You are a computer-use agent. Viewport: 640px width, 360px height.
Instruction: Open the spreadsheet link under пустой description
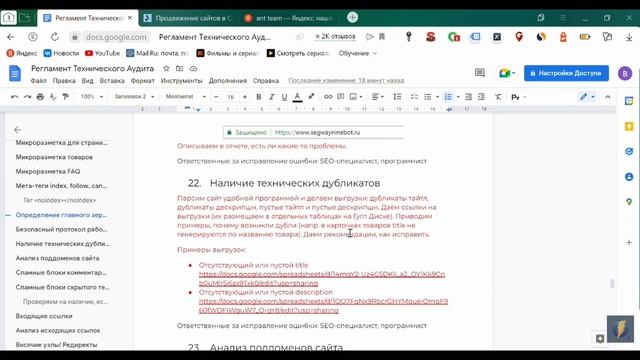tap(323, 306)
